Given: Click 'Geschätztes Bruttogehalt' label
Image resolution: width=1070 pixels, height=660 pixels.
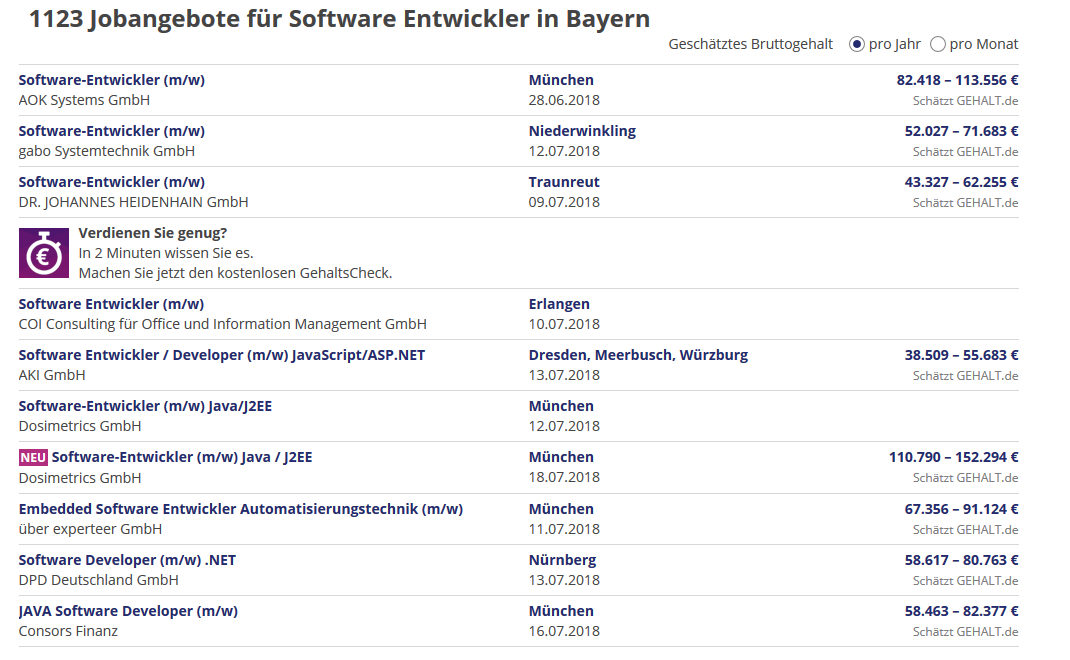Looking at the screenshot, I should (x=751, y=44).
